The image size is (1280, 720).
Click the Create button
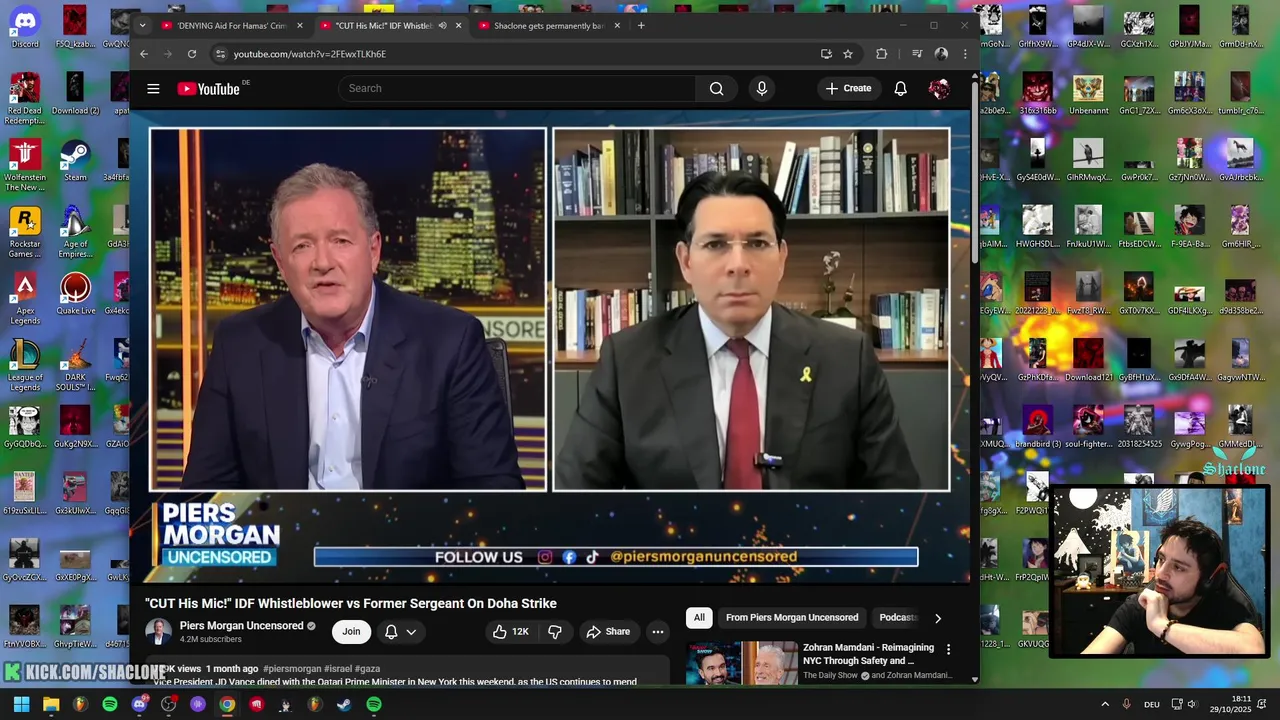coord(848,89)
